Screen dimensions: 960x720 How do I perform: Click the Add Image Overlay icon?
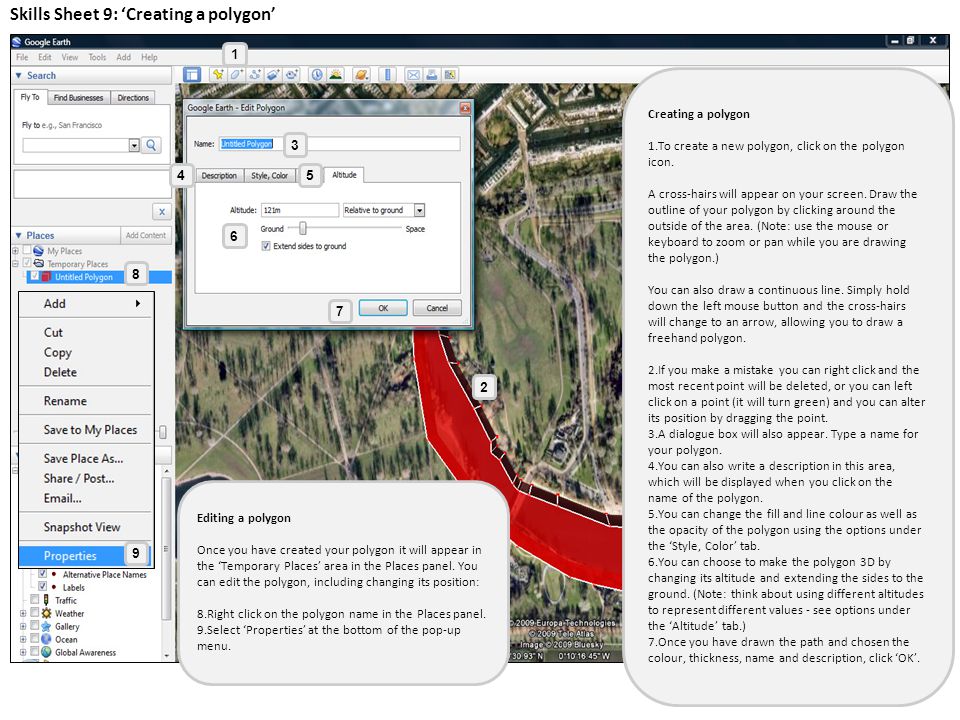coord(273,75)
